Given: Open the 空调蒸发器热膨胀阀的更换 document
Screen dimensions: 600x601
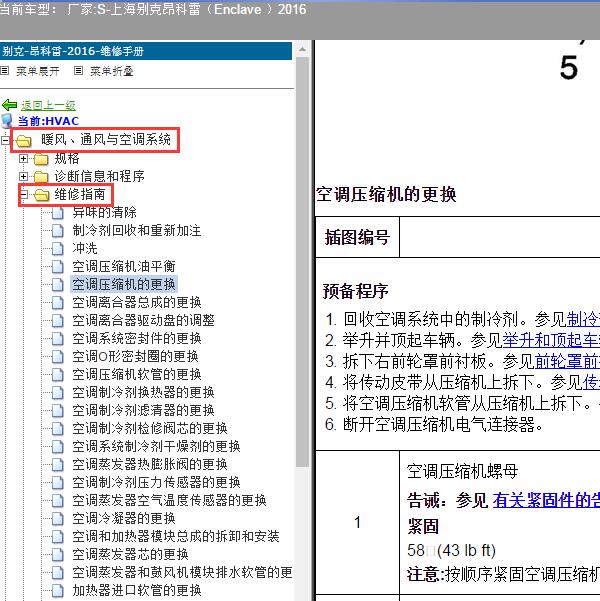Looking at the screenshot, I should click(x=150, y=464).
